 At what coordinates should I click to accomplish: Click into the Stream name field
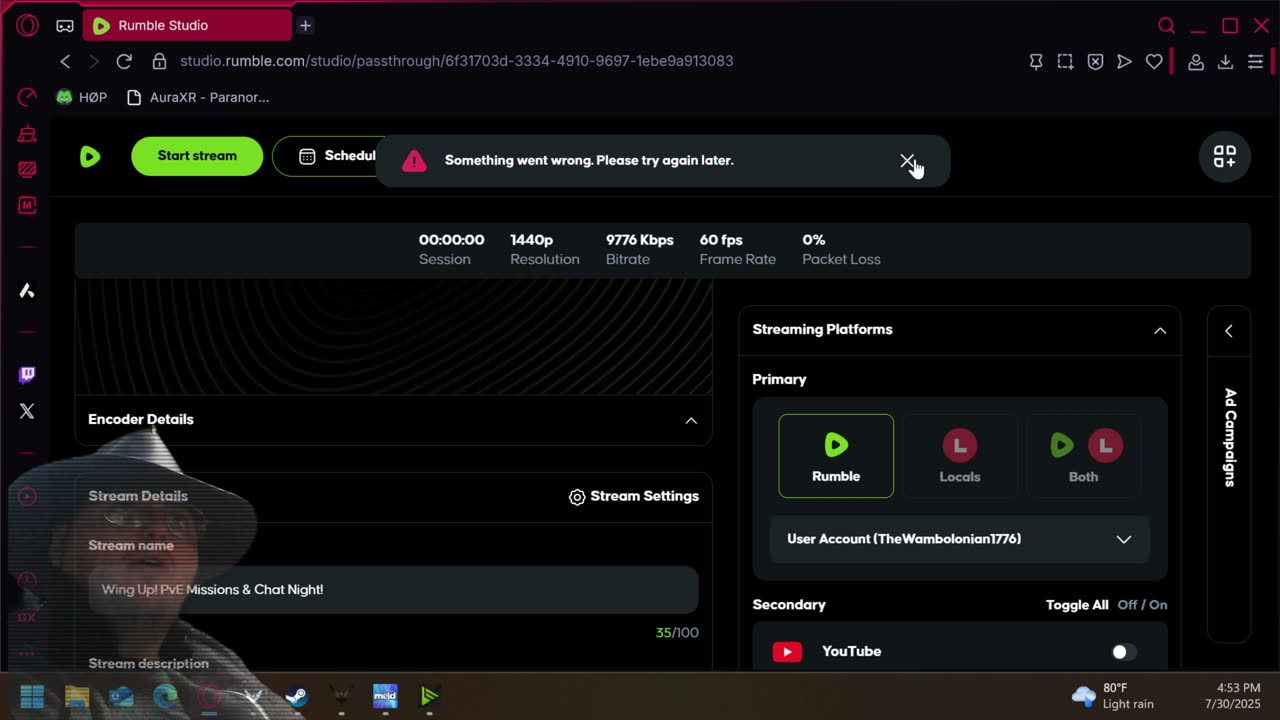pyautogui.click(x=393, y=590)
